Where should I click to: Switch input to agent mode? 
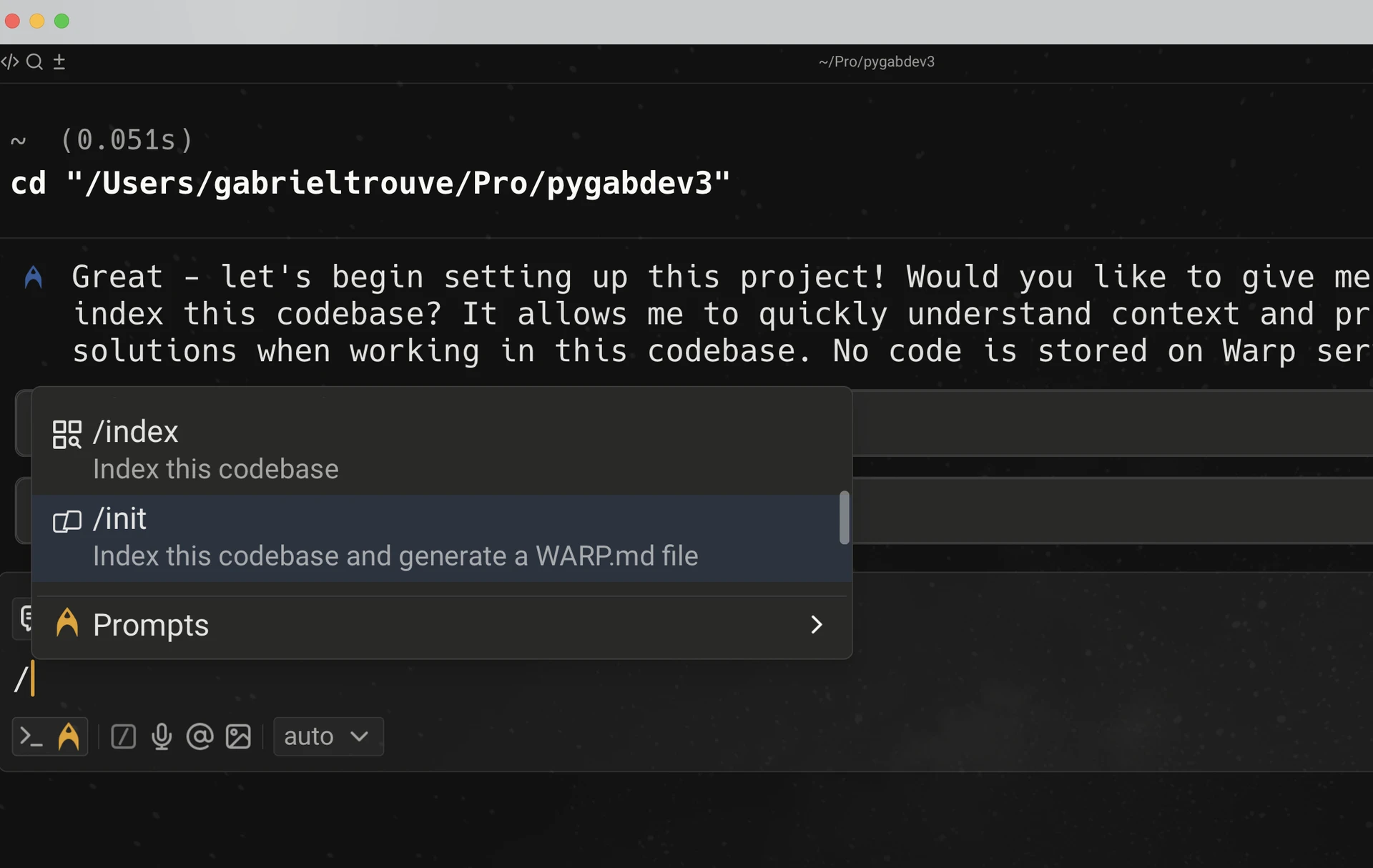pos(69,736)
